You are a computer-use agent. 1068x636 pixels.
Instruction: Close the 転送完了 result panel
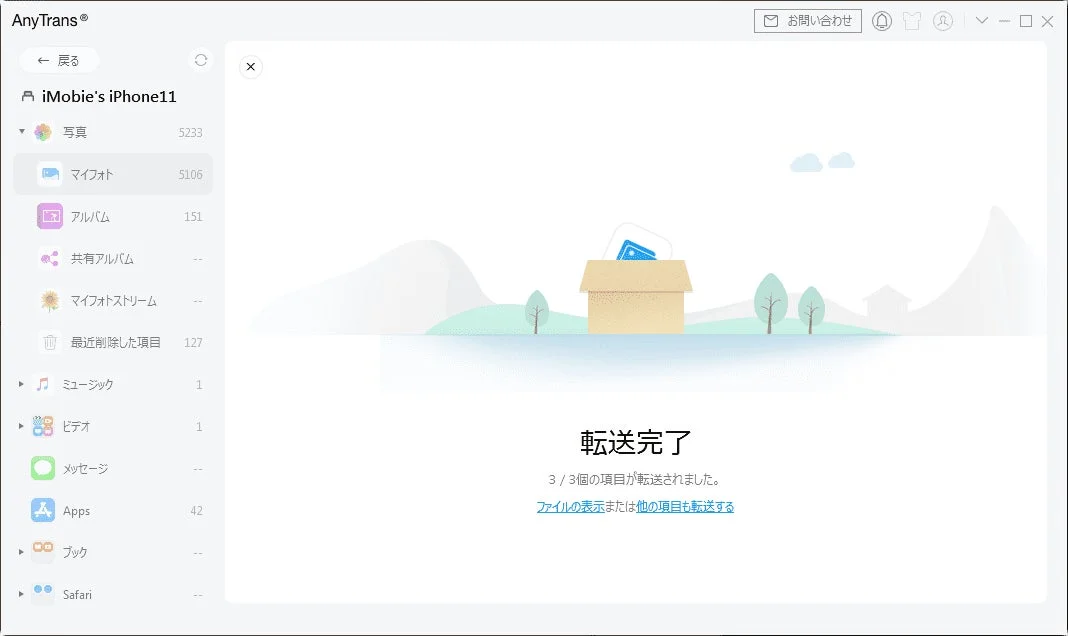tap(250, 66)
